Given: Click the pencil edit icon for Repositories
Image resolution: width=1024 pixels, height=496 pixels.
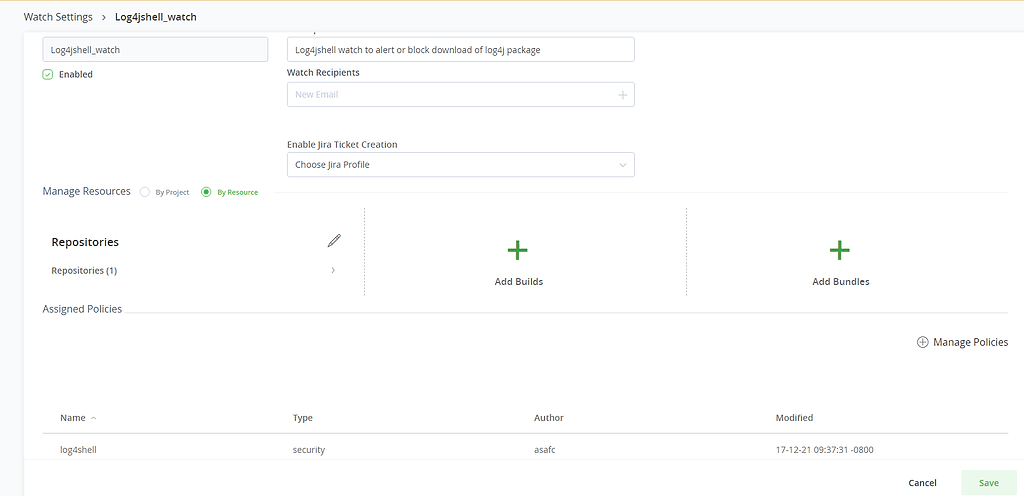Looking at the screenshot, I should tap(334, 241).
